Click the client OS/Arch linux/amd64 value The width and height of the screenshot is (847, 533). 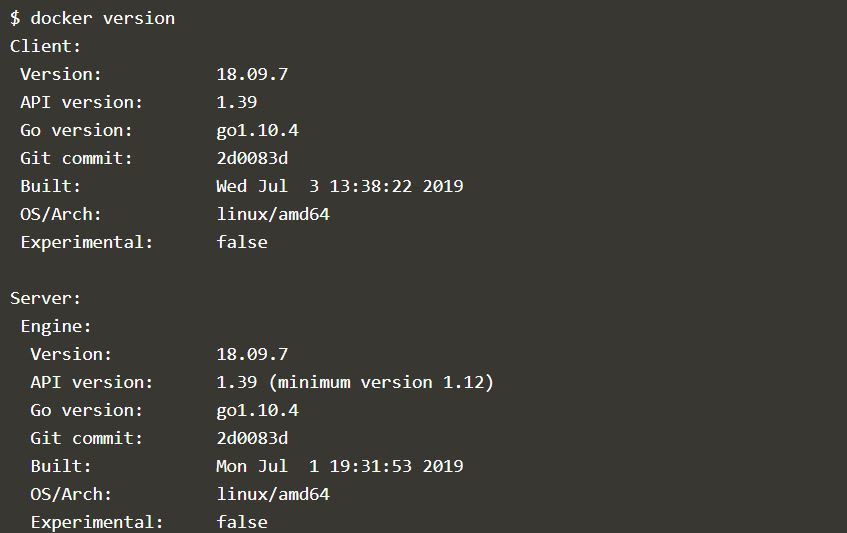(273, 214)
